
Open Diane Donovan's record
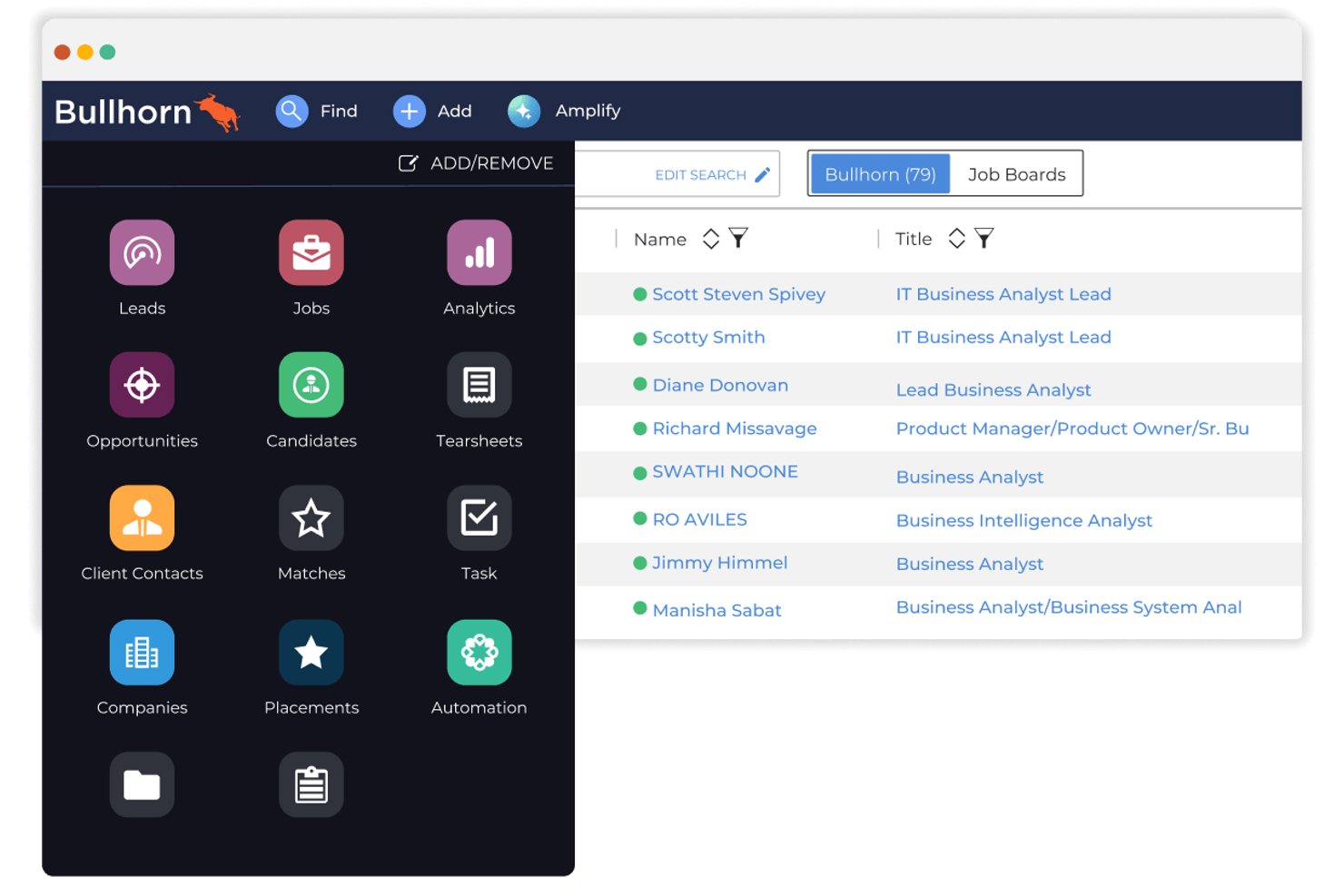coord(720,385)
